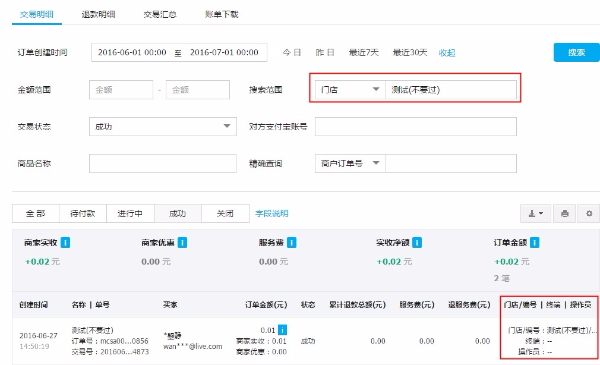600x365 pixels.
Task: Open info icon next to 商家优惠
Action: click(183, 243)
